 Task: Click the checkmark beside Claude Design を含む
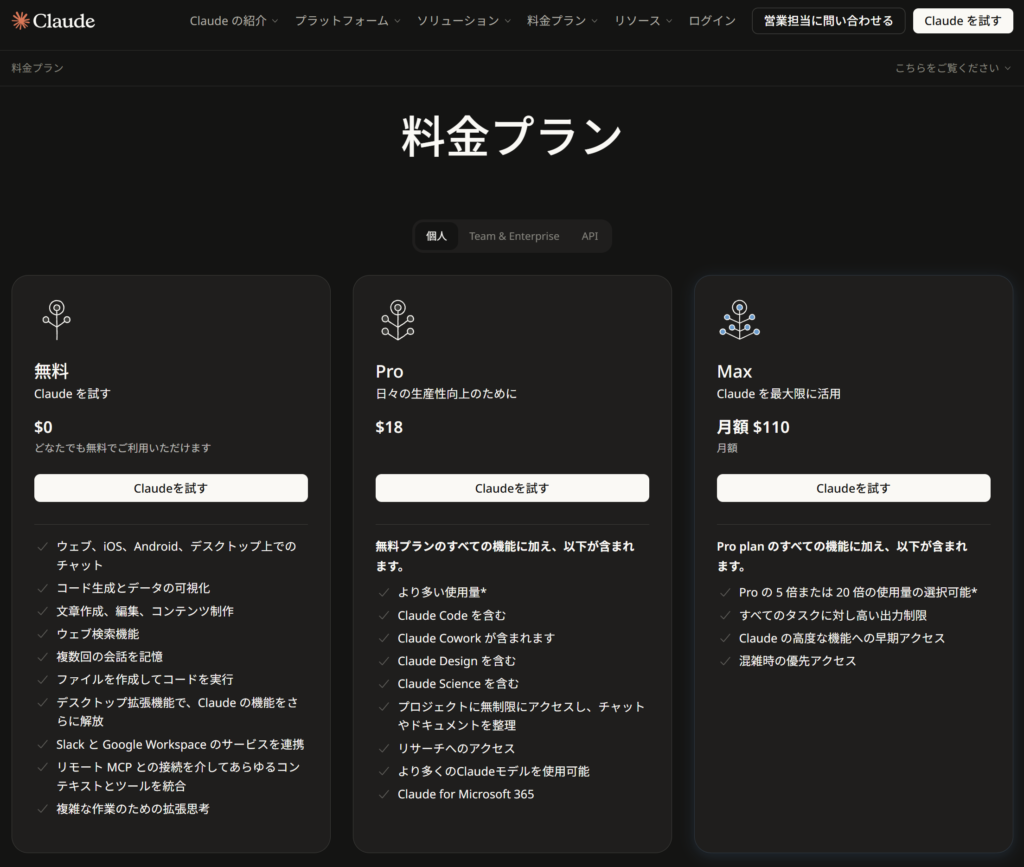384,661
